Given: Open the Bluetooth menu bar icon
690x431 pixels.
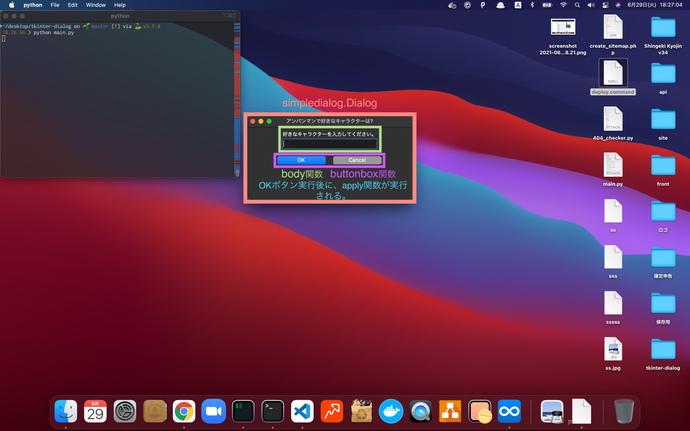Looking at the screenshot, I should coord(532,5).
